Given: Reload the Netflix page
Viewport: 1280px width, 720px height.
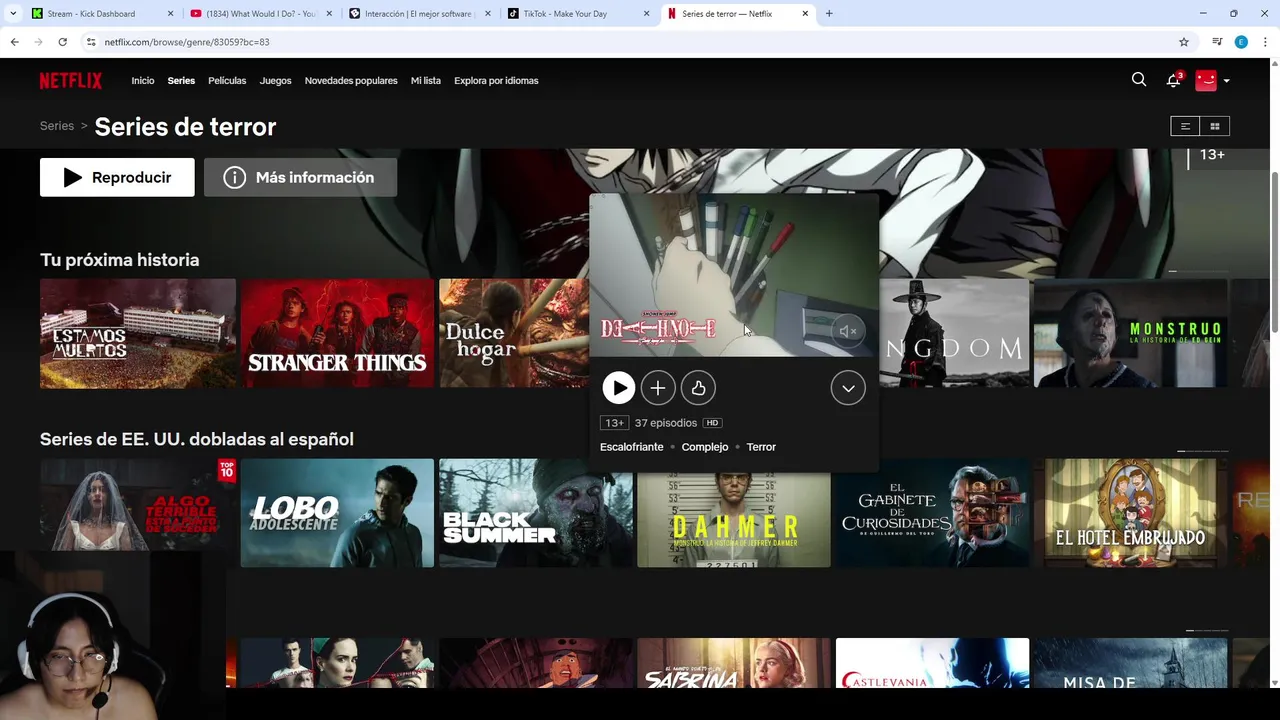Looking at the screenshot, I should 62,42.
